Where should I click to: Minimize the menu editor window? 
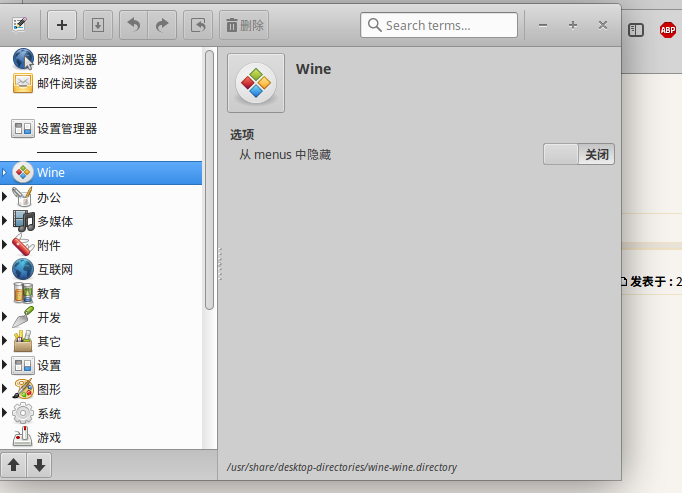tap(542, 25)
